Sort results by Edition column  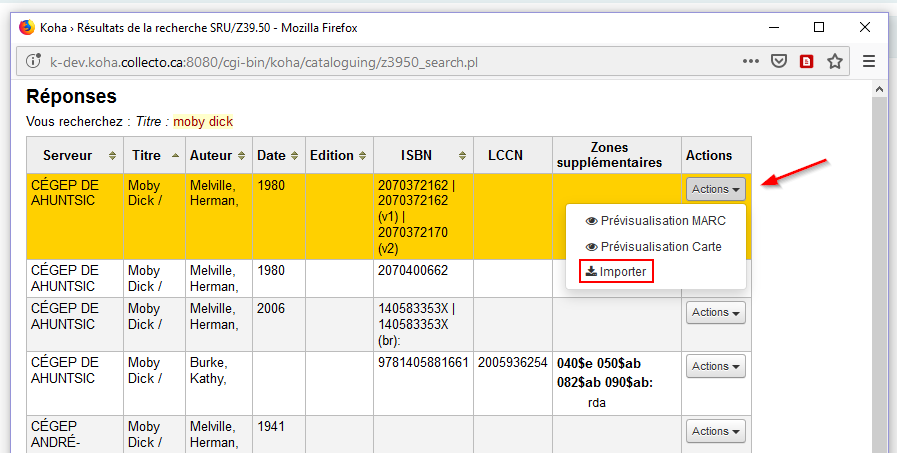click(339, 156)
